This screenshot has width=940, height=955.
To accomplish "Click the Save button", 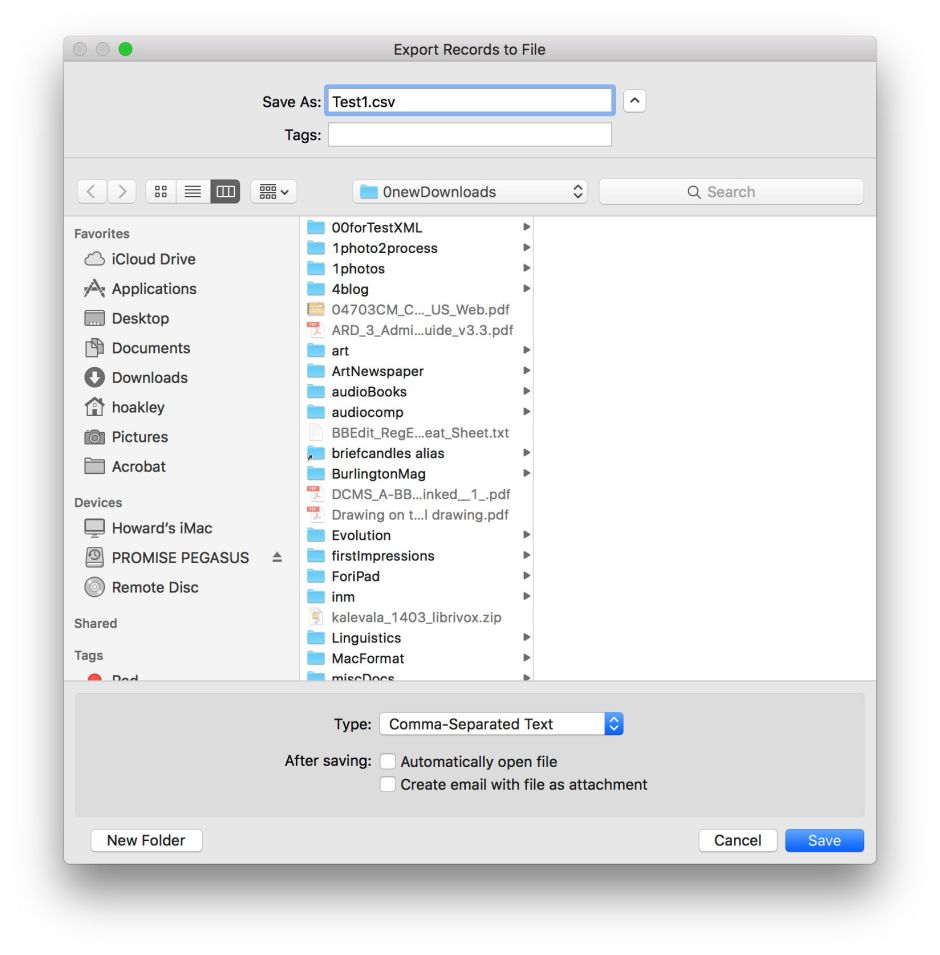I will pos(824,840).
